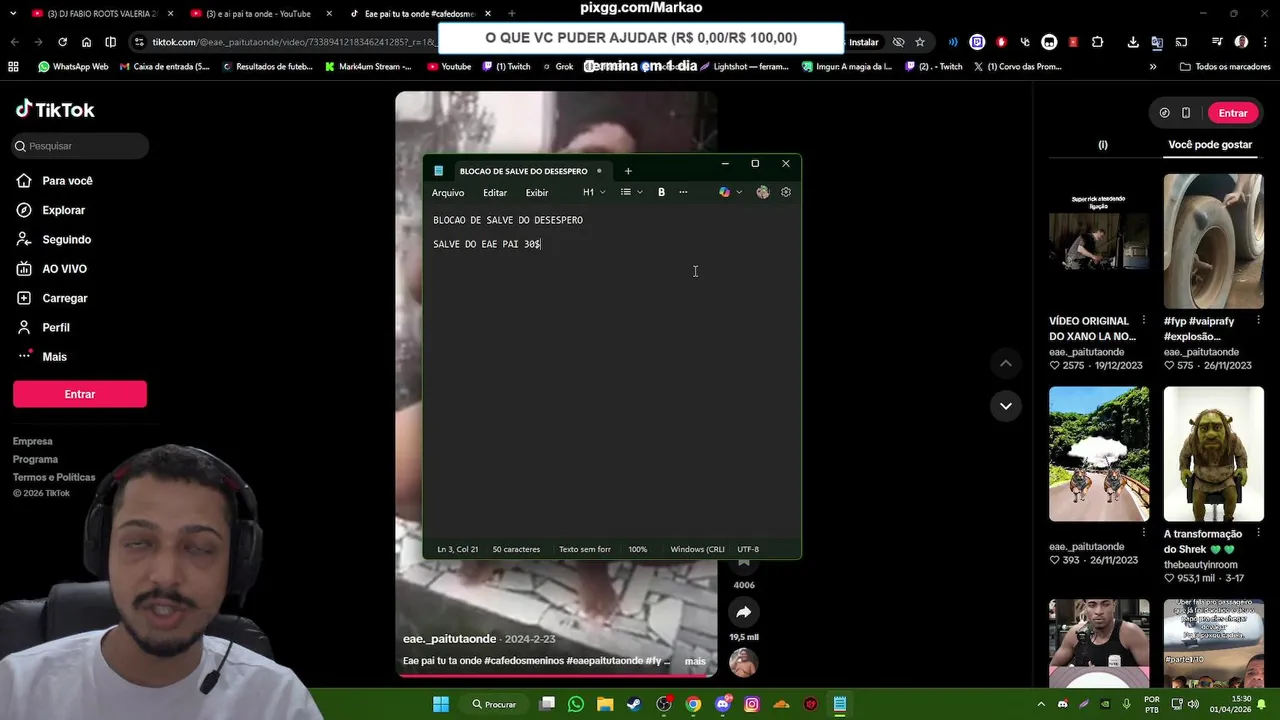Open the browser extensions puzzle icon

tap(1098, 42)
